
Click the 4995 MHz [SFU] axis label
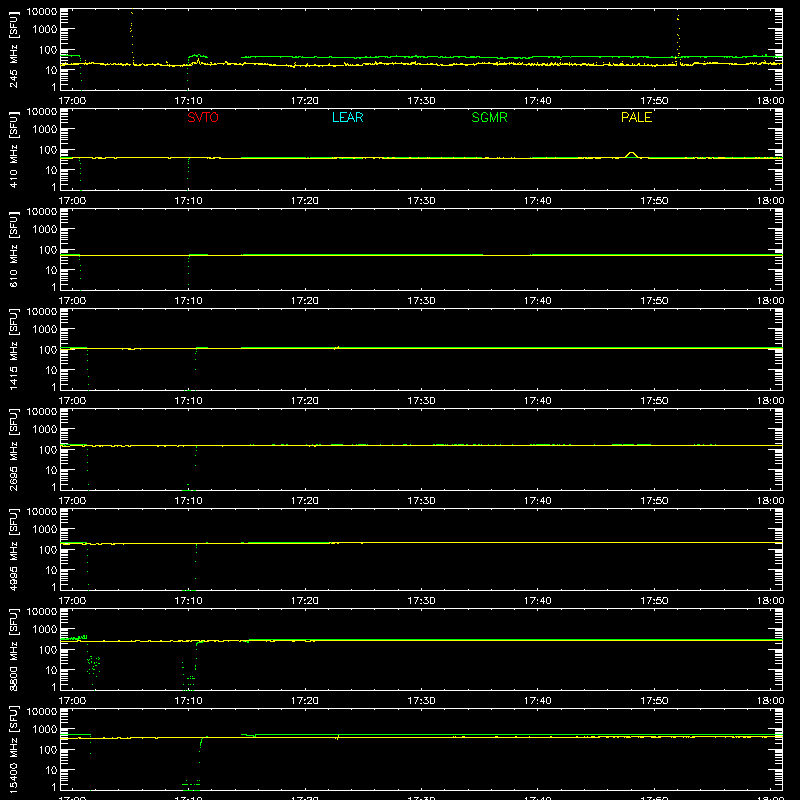[x=14, y=549]
